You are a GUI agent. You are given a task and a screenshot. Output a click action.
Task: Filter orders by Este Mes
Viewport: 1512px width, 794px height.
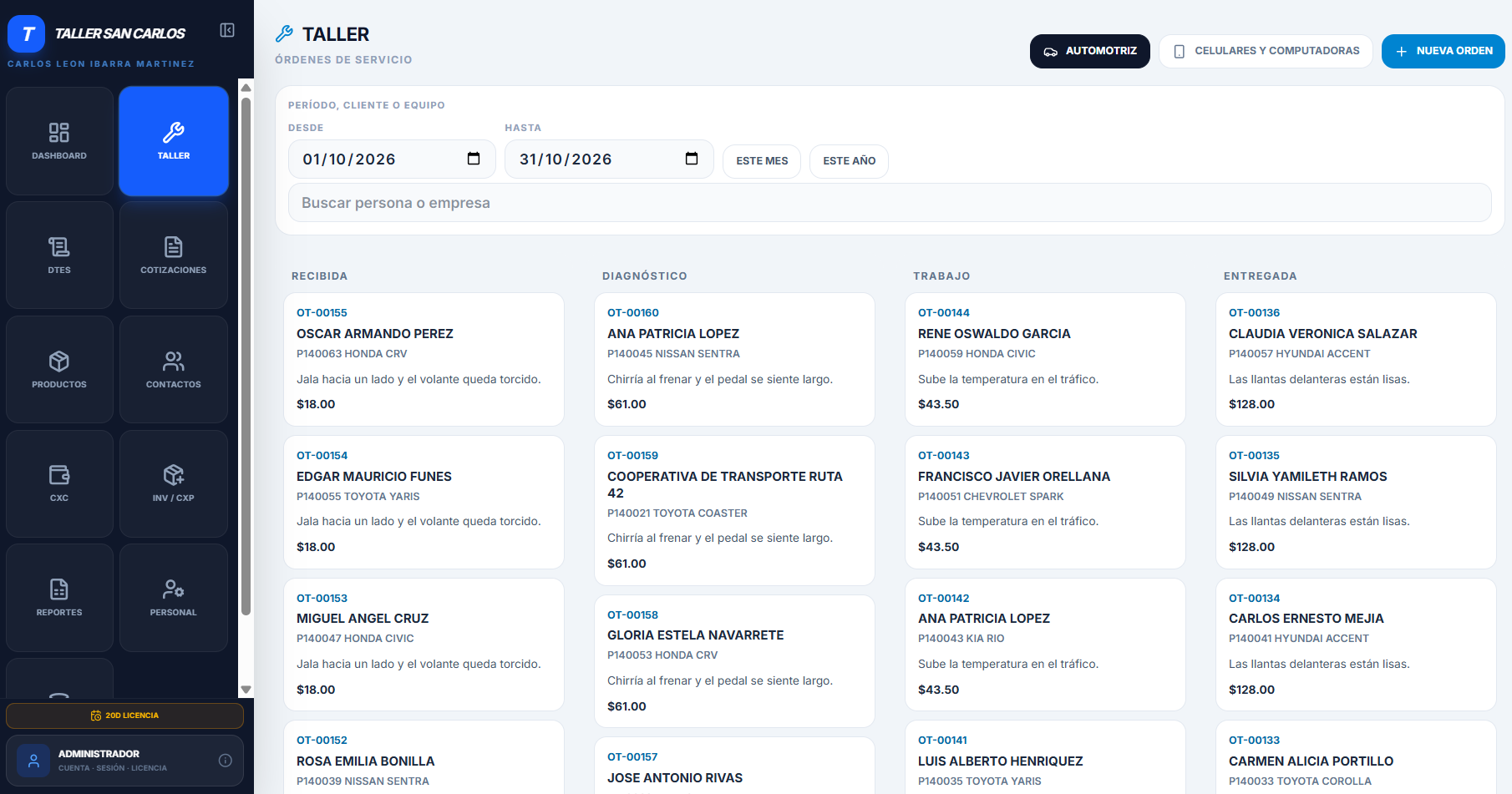click(x=762, y=161)
